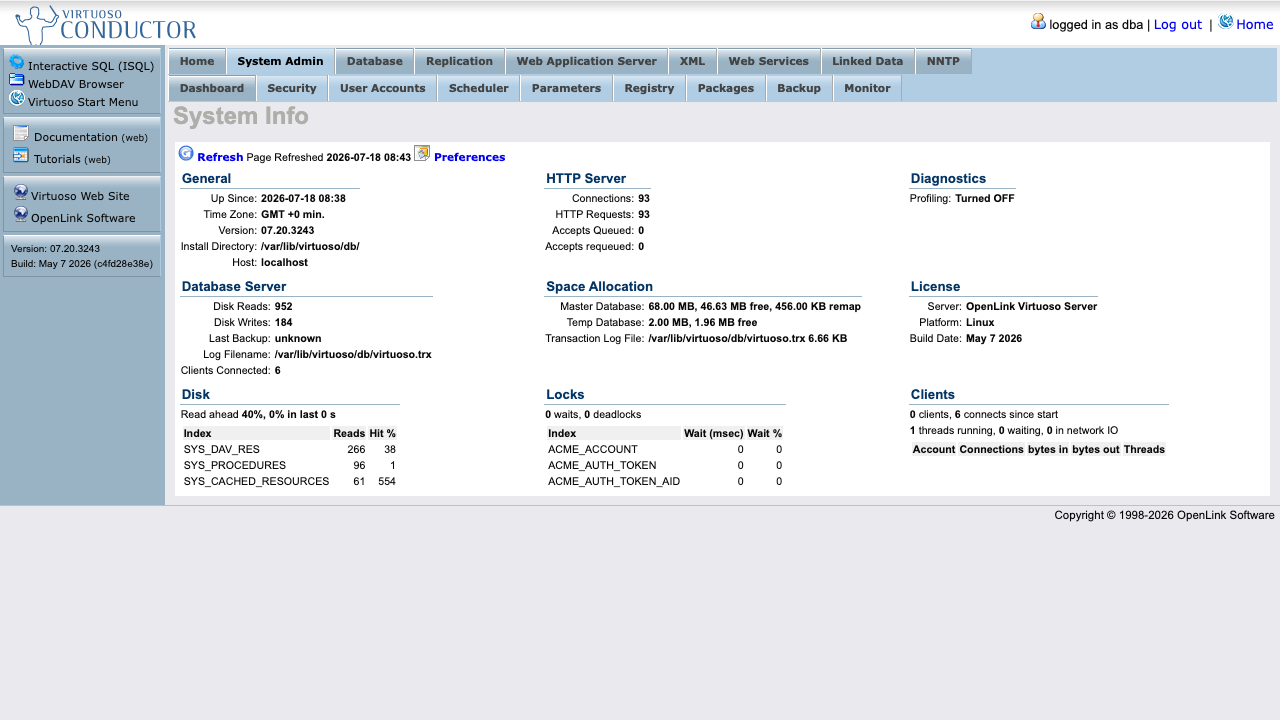This screenshot has height=720, width=1280.
Task: Click install directory /var/lib/virtuoso/db/ value
Action: [310, 247]
